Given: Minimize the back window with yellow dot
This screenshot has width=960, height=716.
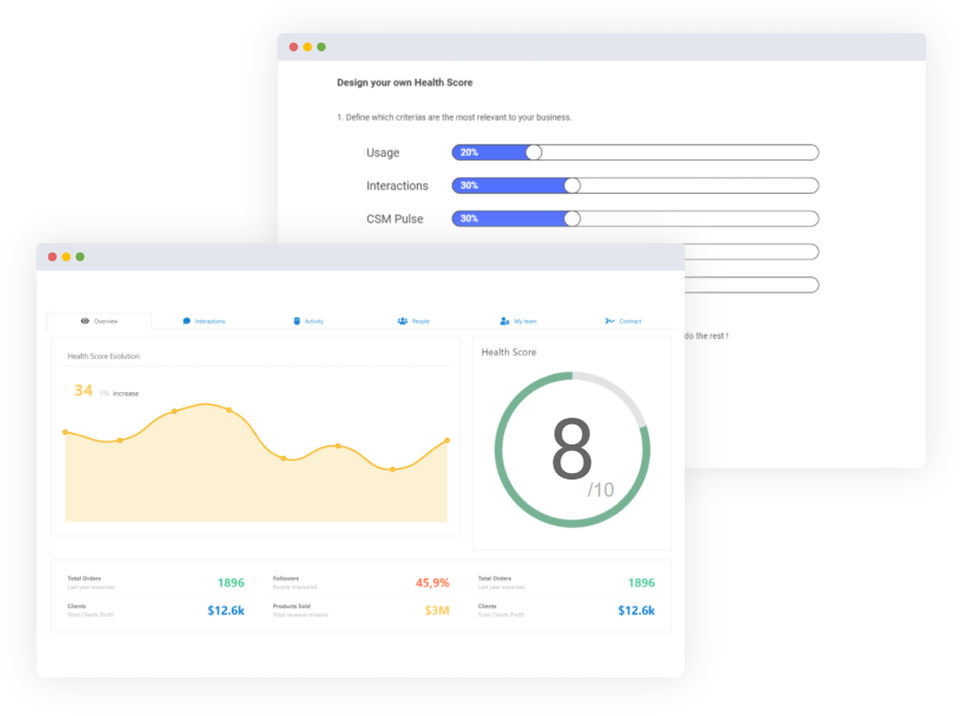Looking at the screenshot, I should tap(307, 47).
